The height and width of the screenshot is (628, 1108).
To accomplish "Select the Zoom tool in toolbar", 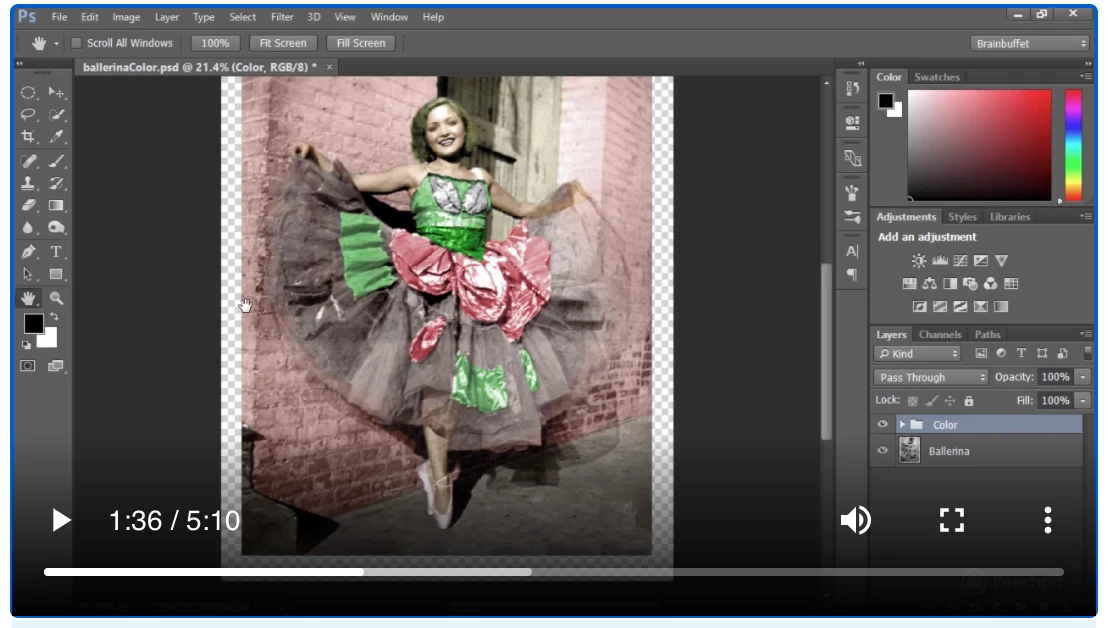I will (x=57, y=298).
